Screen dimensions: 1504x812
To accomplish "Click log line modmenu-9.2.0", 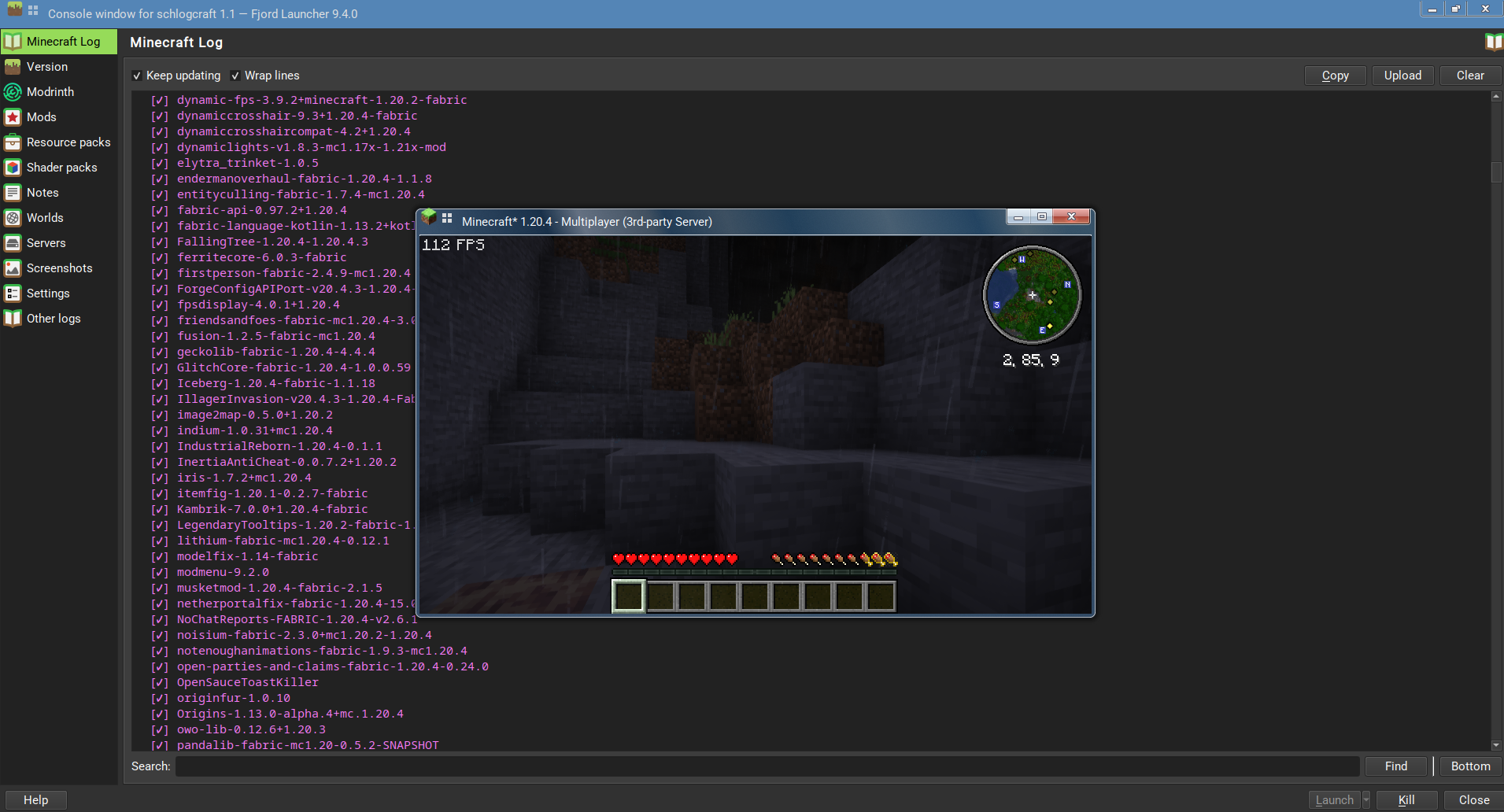I will [x=223, y=572].
